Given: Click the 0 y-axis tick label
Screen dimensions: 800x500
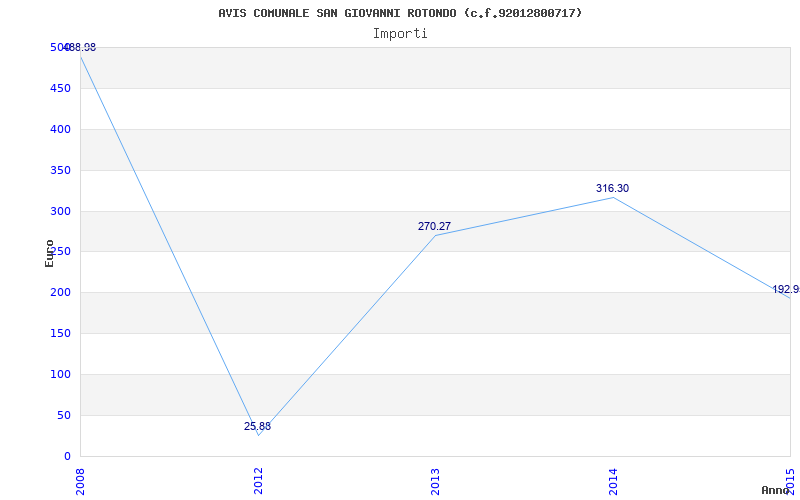Looking at the screenshot, I should pyautogui.click(x=67, y=456).
